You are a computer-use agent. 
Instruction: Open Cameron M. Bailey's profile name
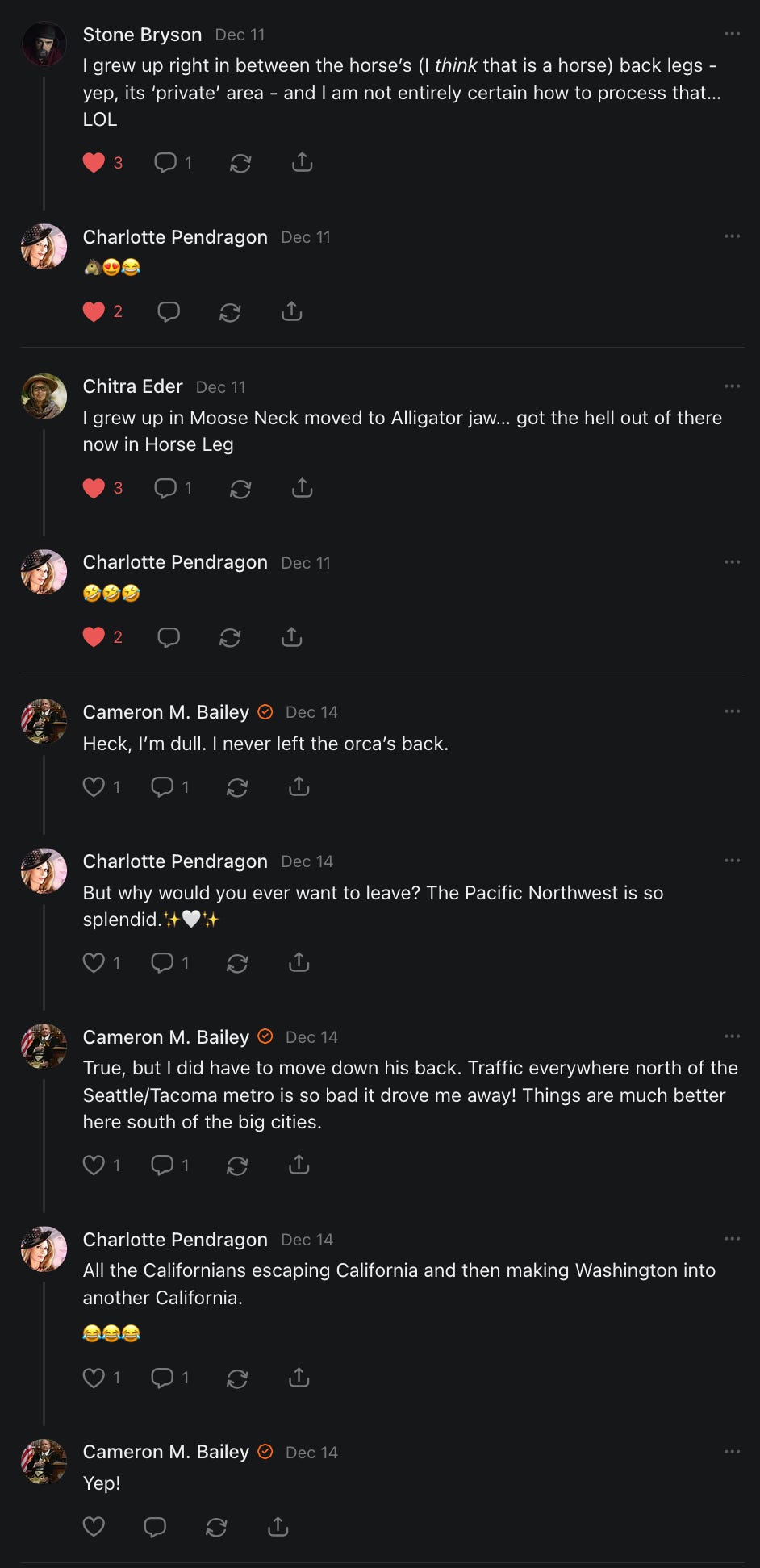tap(166, 712)
